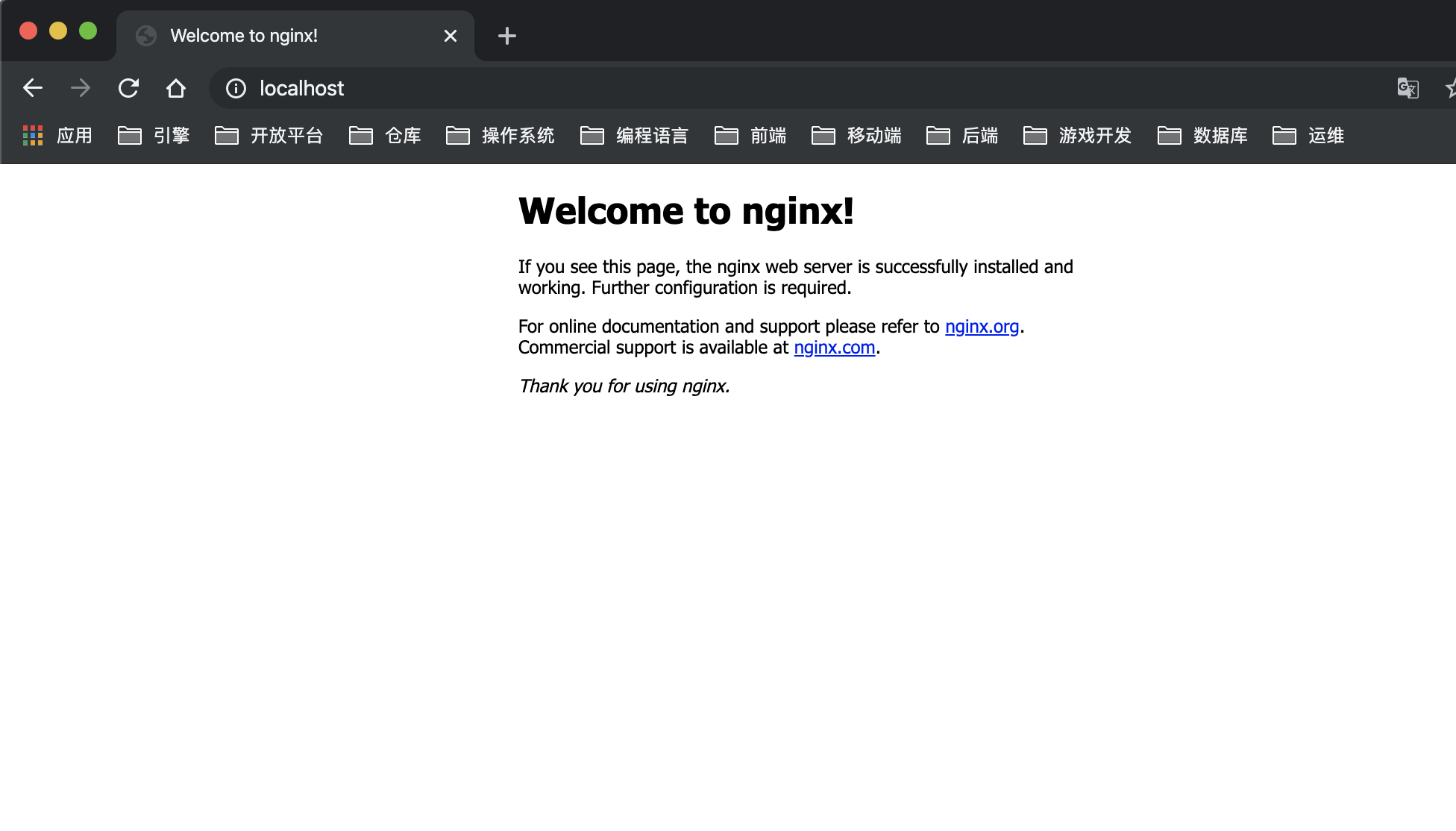The width and height of the screenshot is (1456, 831).
Task: Open the 操作系统 bookmark folder
Action: pos(500,135)
